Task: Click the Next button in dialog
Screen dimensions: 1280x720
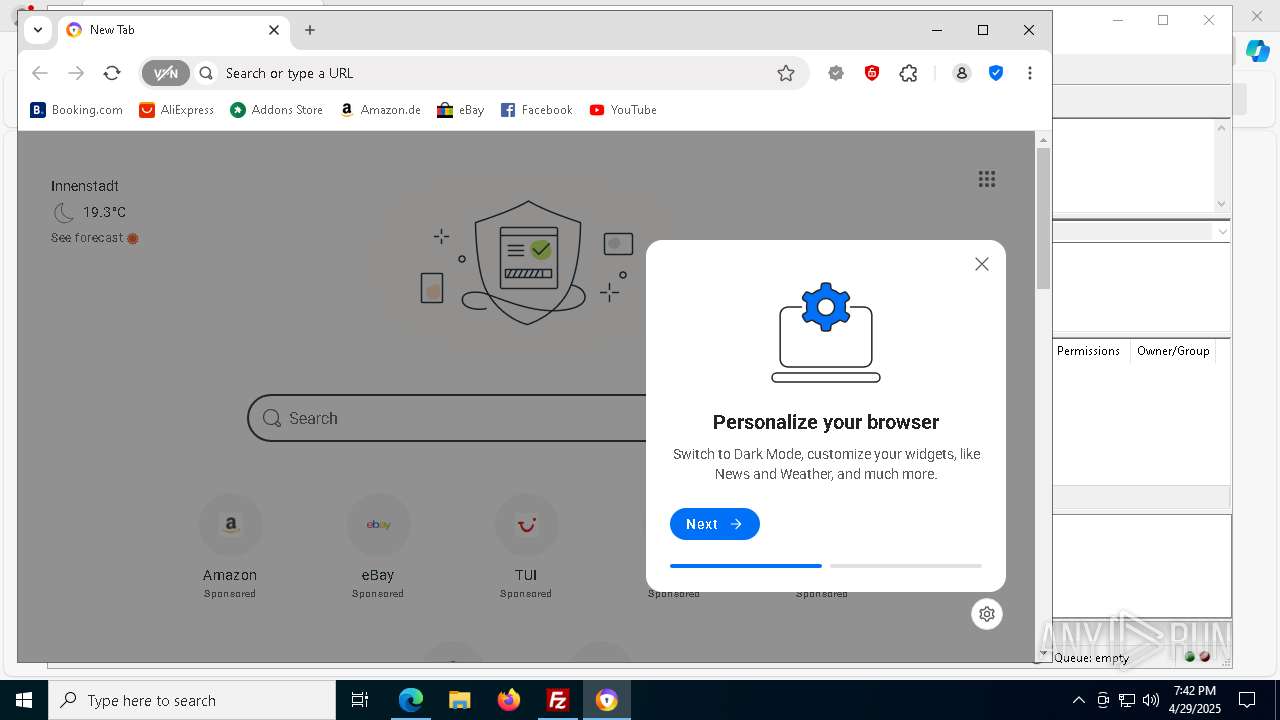Action: 715,524
